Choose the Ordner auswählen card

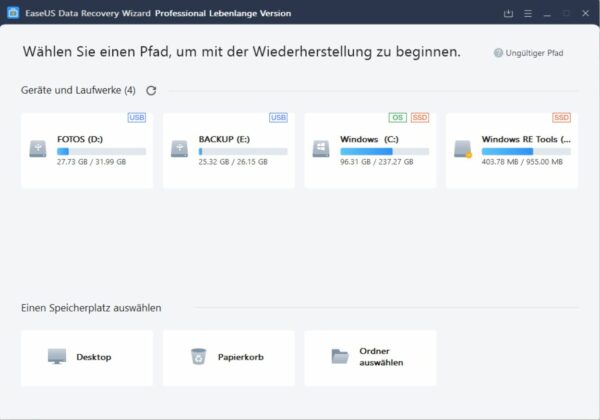point(370,358)
